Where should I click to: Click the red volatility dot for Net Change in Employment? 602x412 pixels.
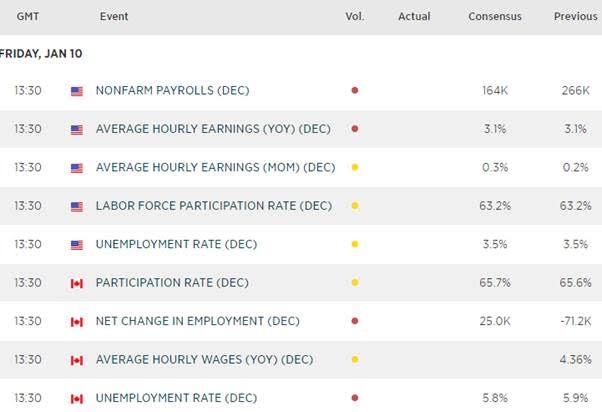click(354, 322)
